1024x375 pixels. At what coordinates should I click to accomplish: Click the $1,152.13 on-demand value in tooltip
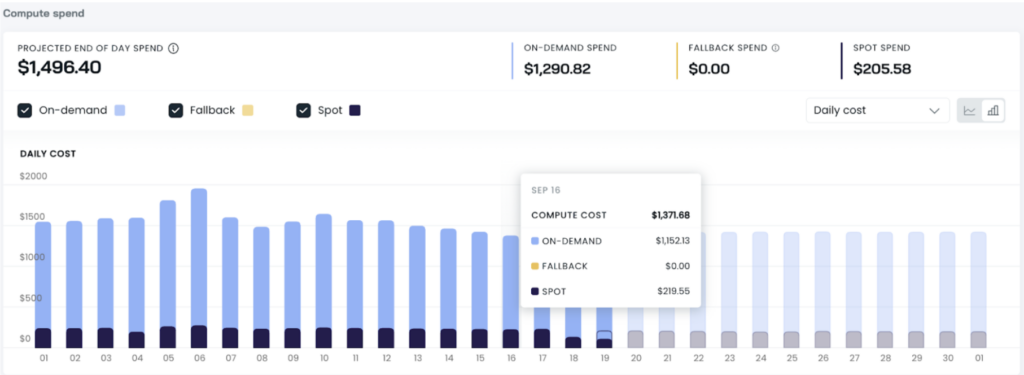click(673, 240)
